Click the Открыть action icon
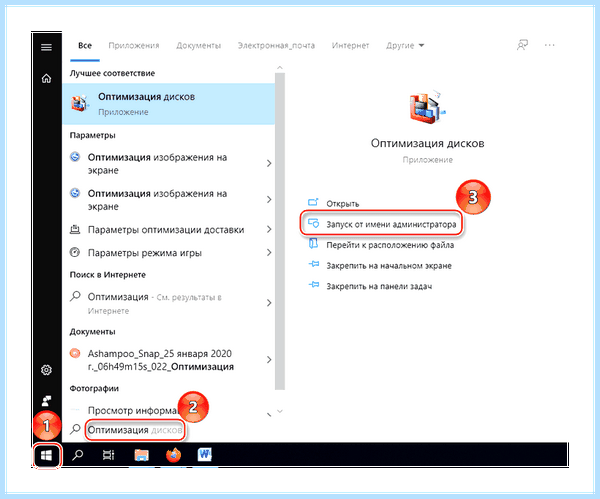 click(313, 203)
